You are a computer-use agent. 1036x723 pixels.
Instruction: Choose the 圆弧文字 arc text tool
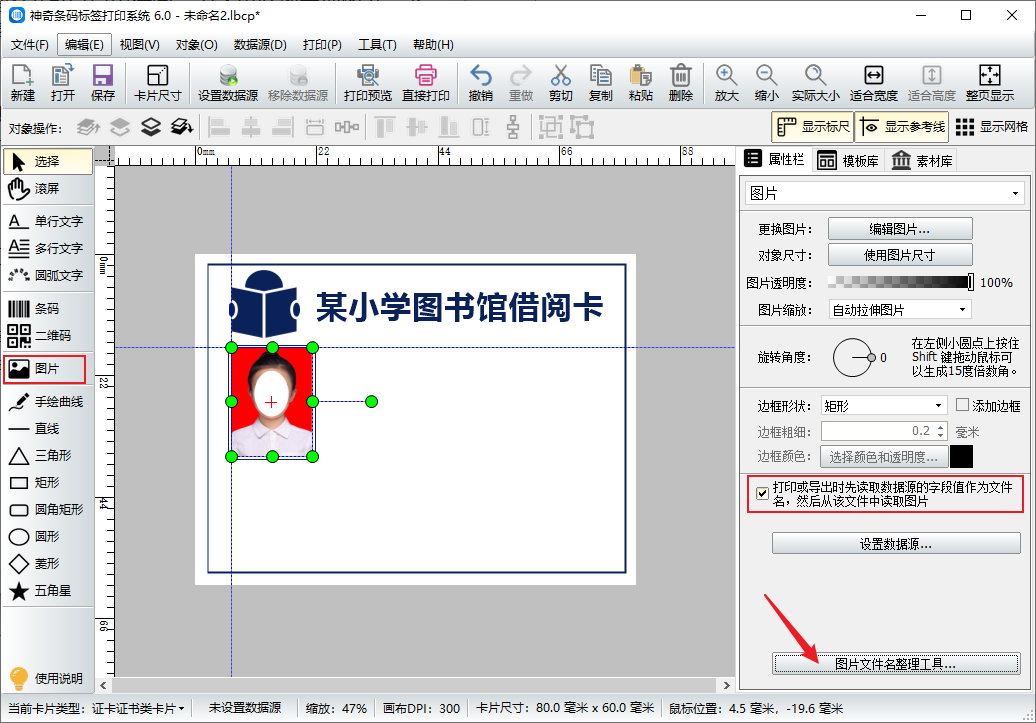(x=46, y=275)
